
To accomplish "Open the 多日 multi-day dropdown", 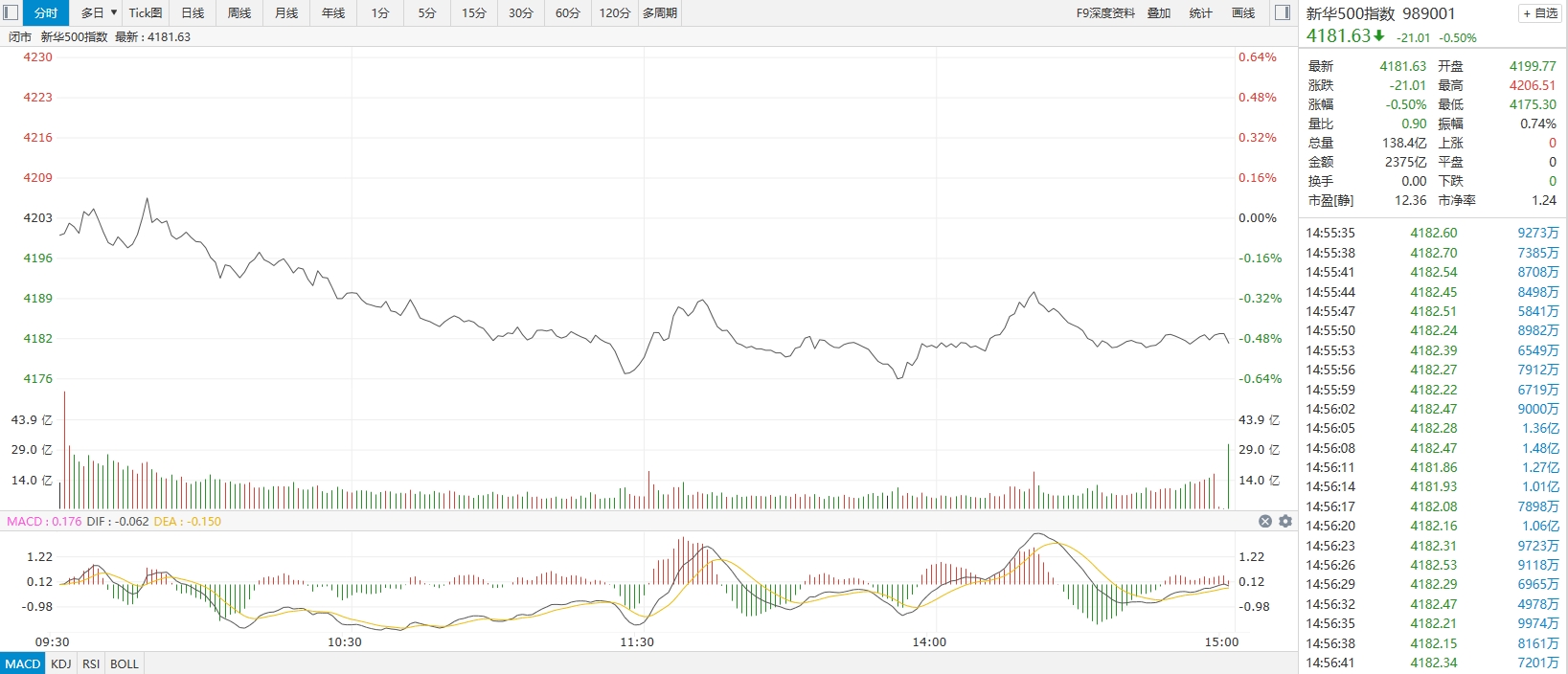I will coord(98,12).
